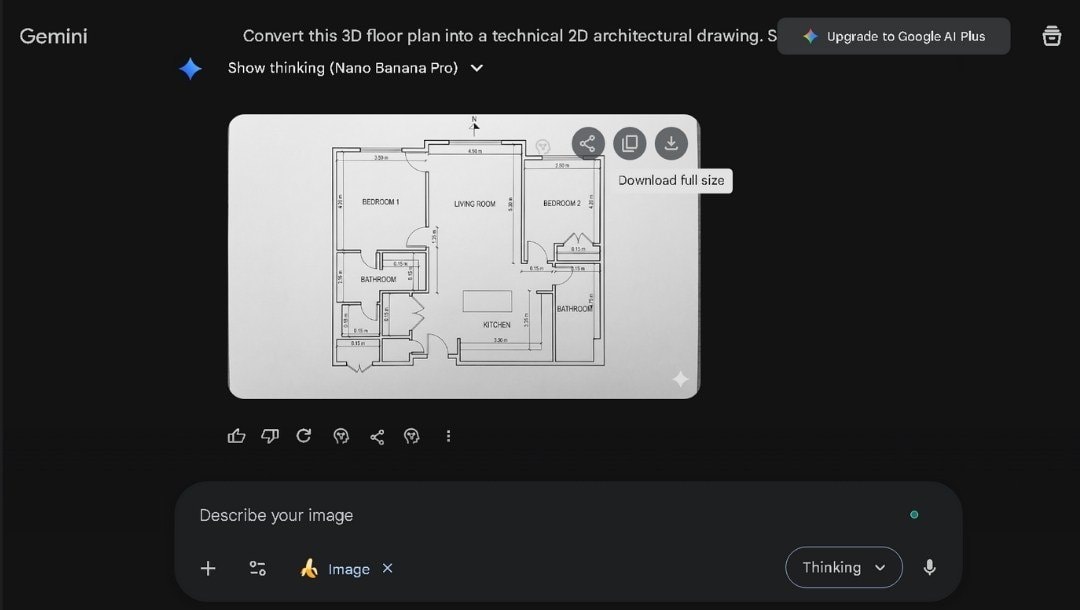Copy the generated floor plan image
Screen dimensions: 1080x610
[629, 143]
